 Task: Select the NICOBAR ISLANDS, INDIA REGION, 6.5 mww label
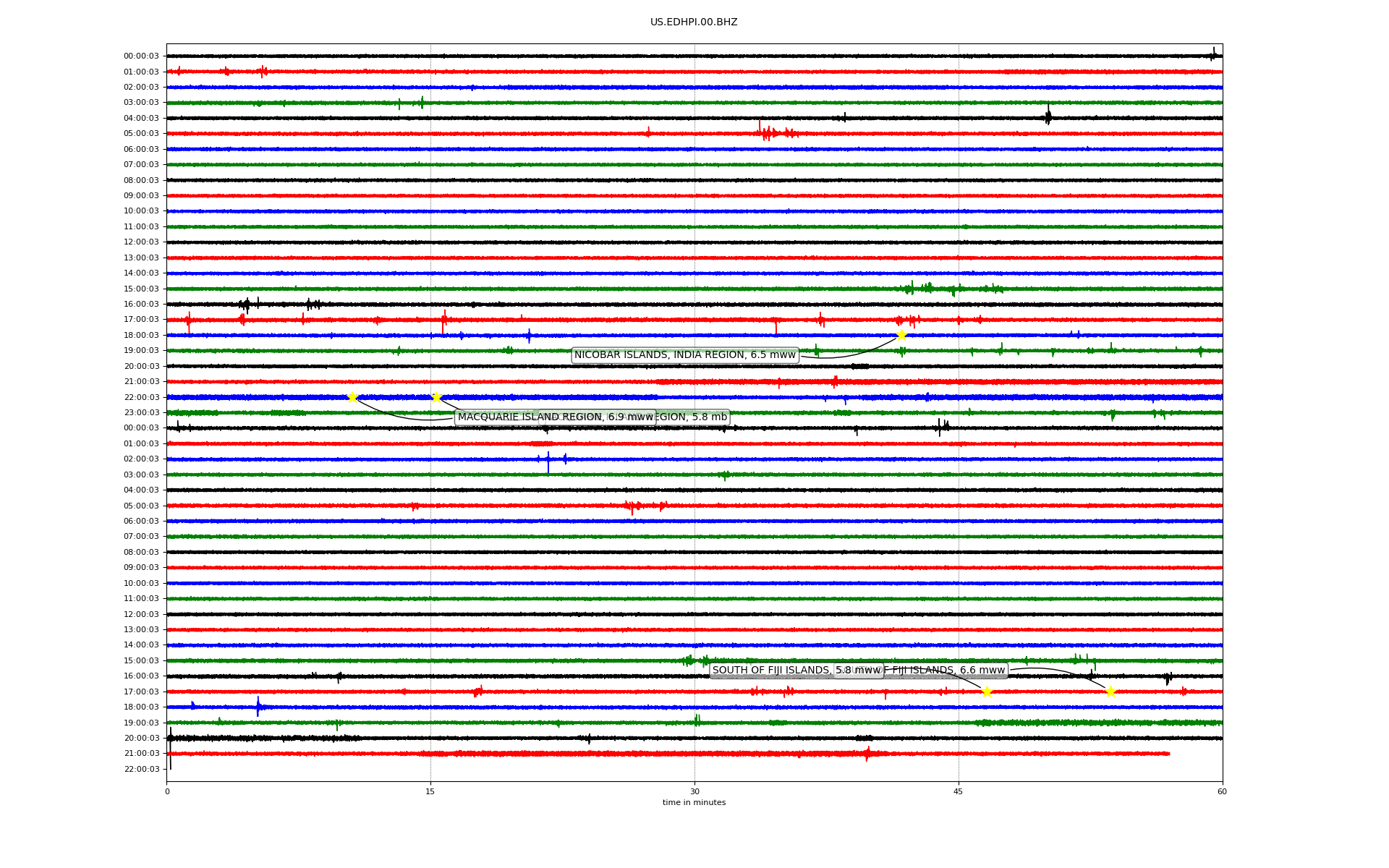(x=685, y=355)
